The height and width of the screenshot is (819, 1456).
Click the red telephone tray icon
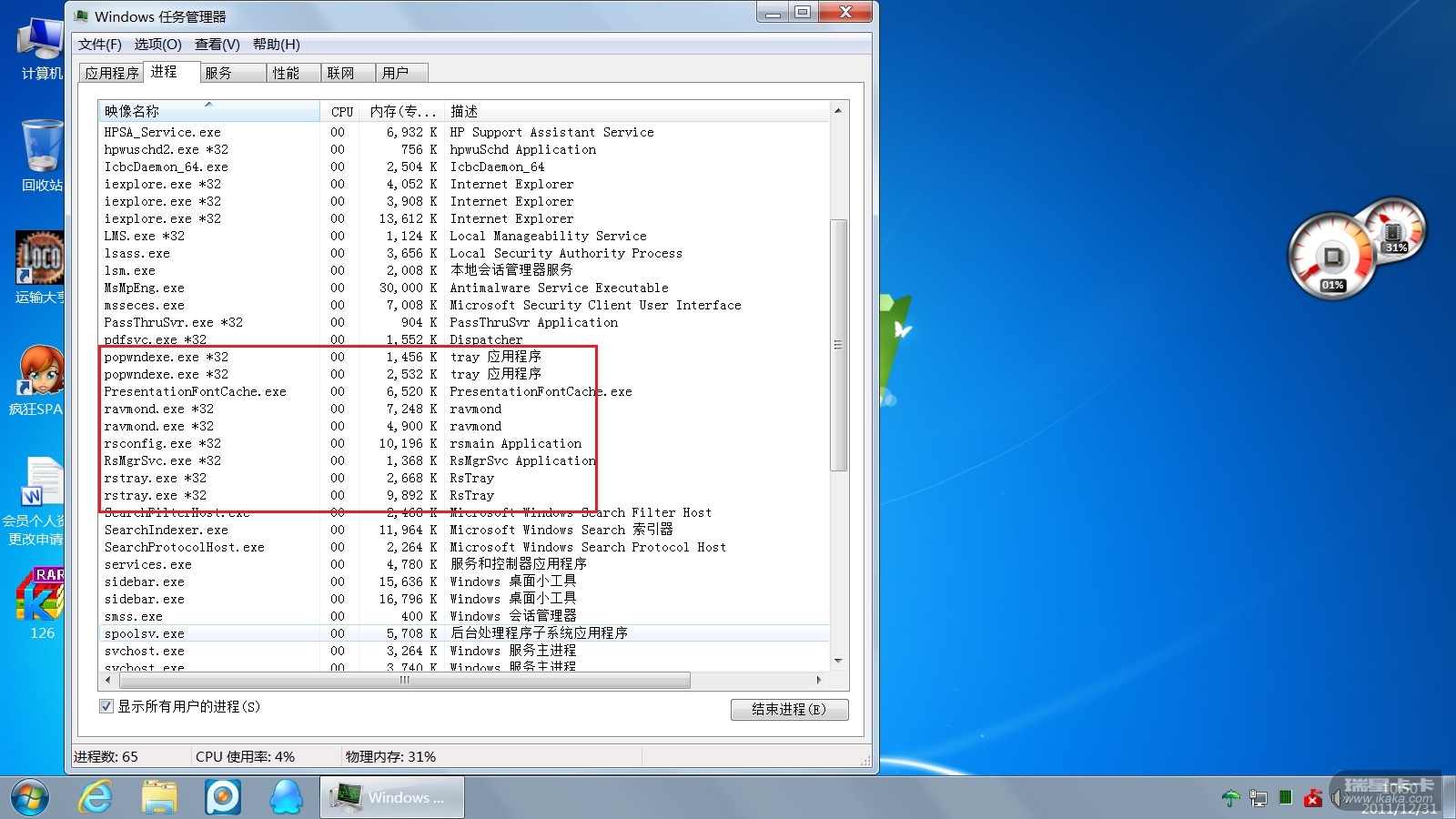(1313, 798)
